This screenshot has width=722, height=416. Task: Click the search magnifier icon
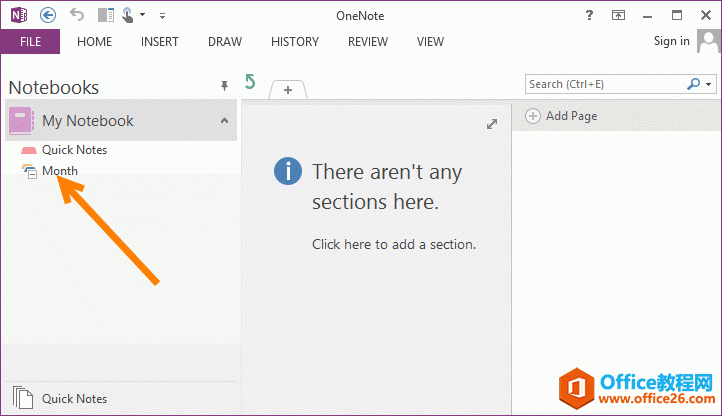coord(693,84)
